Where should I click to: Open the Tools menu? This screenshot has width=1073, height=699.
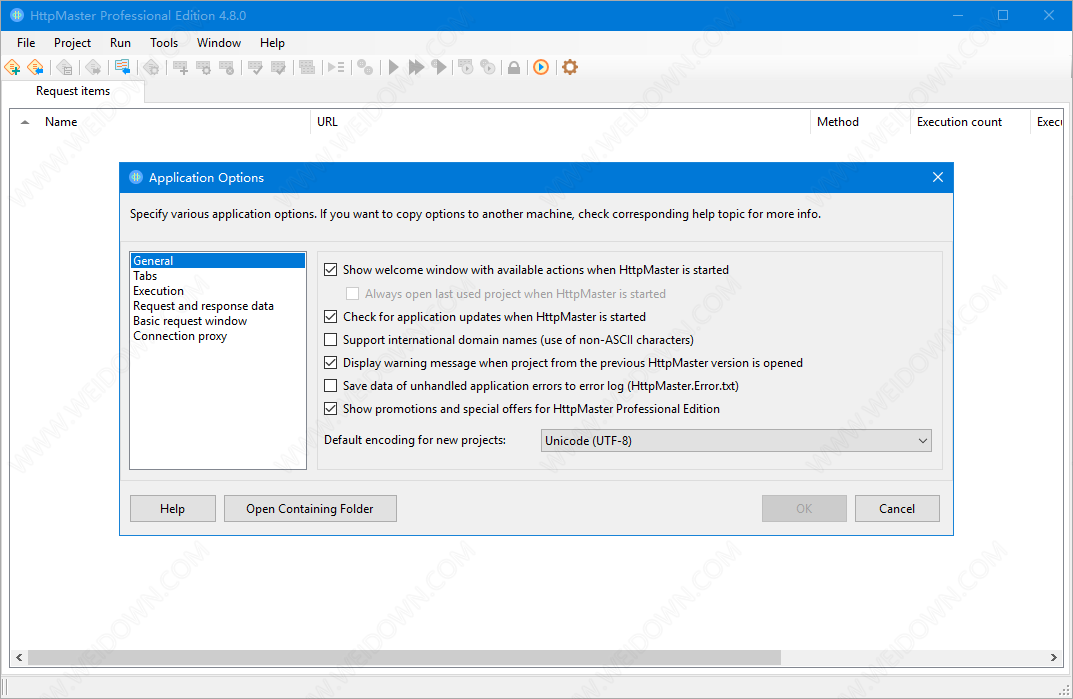tap(164, 42)
